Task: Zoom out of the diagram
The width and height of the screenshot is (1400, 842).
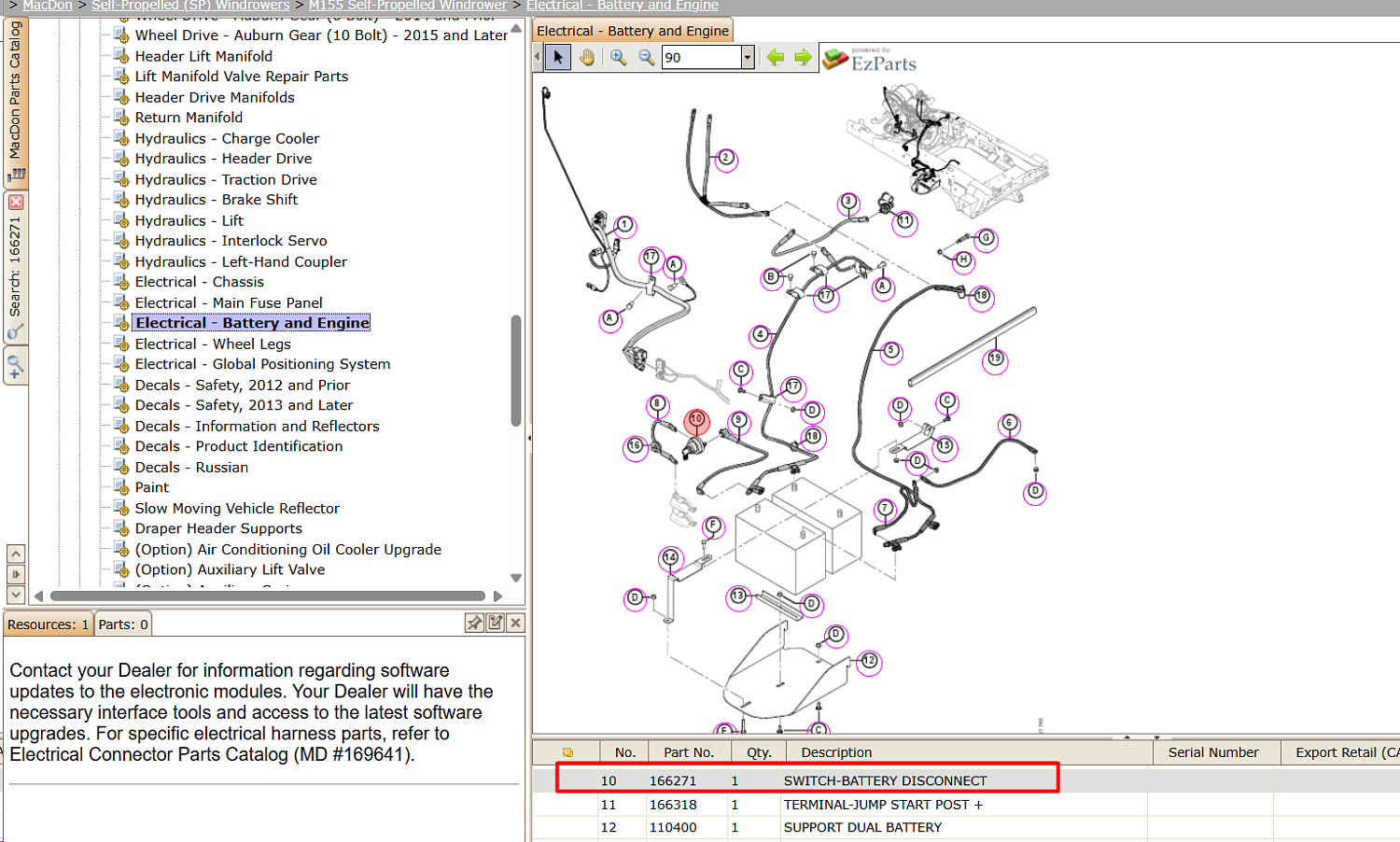Action: click(x=646, y=57)
